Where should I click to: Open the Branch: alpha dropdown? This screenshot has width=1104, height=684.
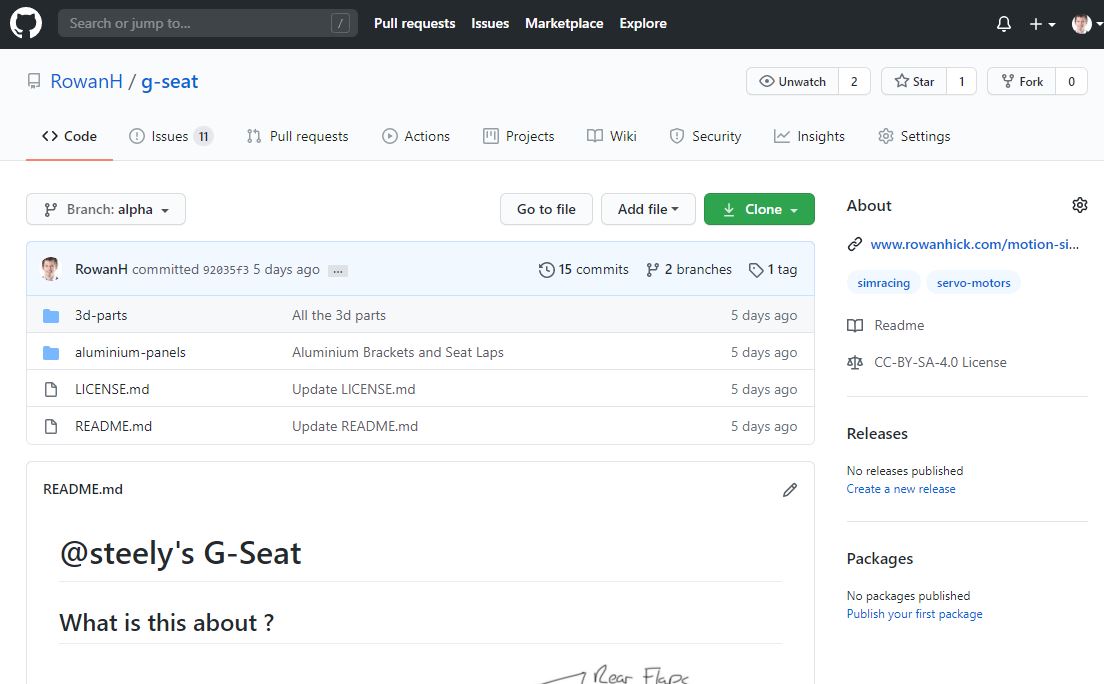point(106,209)
